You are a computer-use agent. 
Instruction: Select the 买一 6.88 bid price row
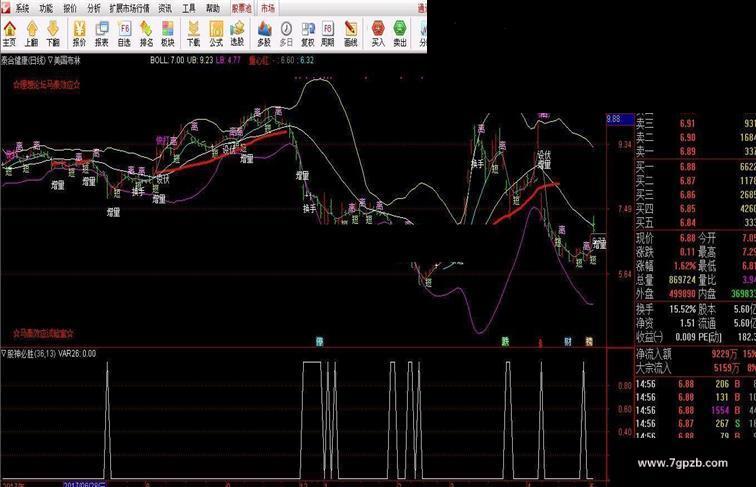click(695, 167)
